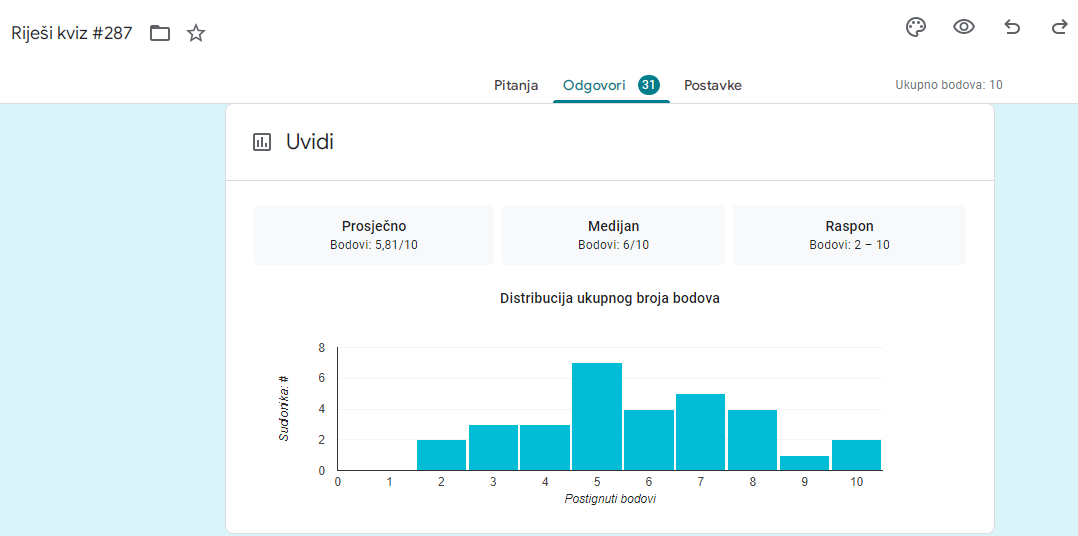The height and width of the screenshot is (536, 1078).
Task: Undo the last action
Action: click(x=1012, y=27)
